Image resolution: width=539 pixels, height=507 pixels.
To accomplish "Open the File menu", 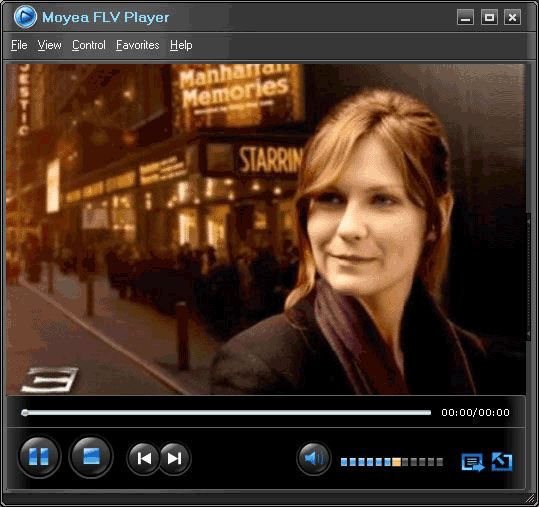I will tap(19, 45).
